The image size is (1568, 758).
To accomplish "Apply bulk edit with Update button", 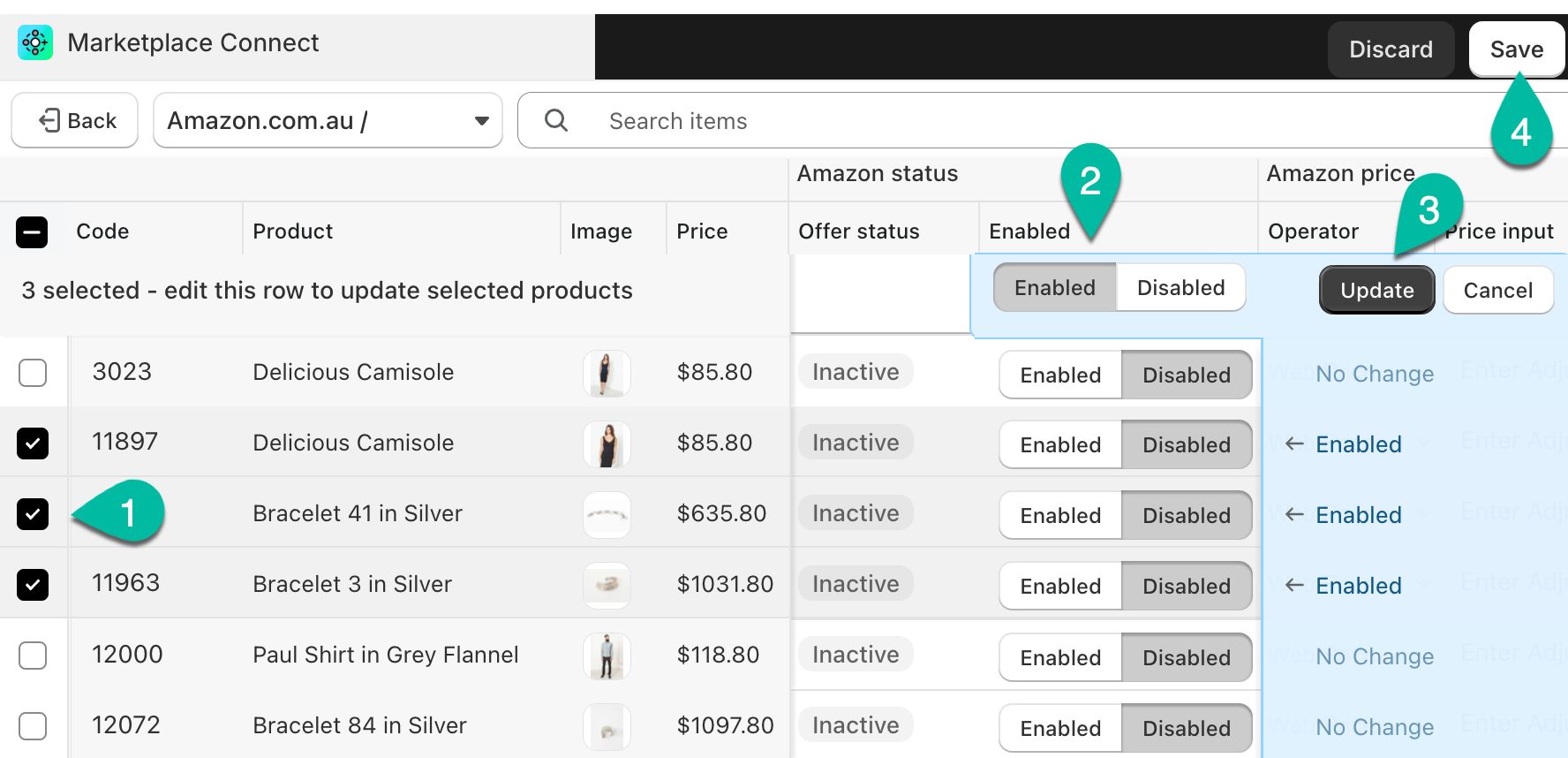I will 1376,290.
